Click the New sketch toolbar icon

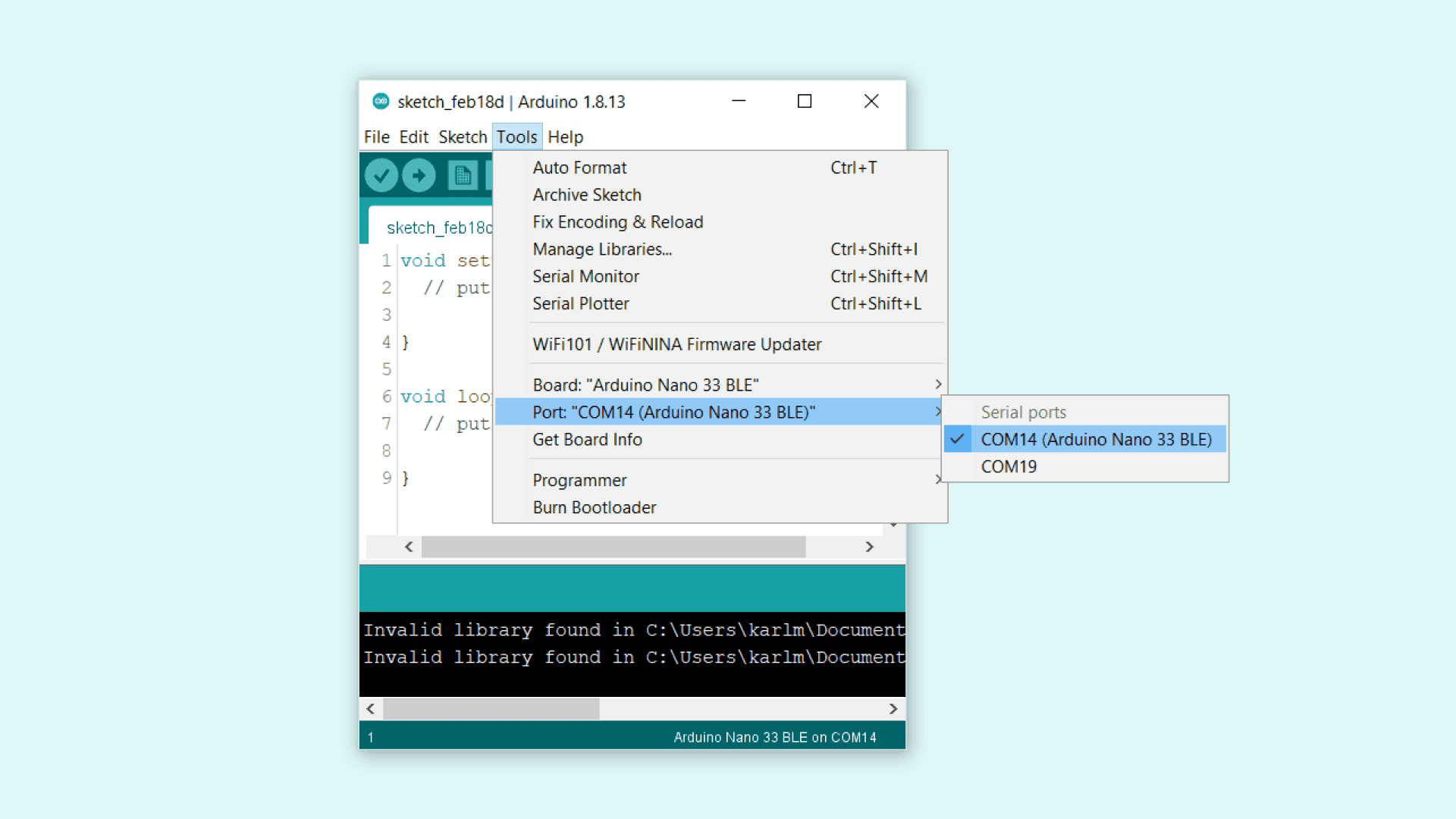pos(462,176)
